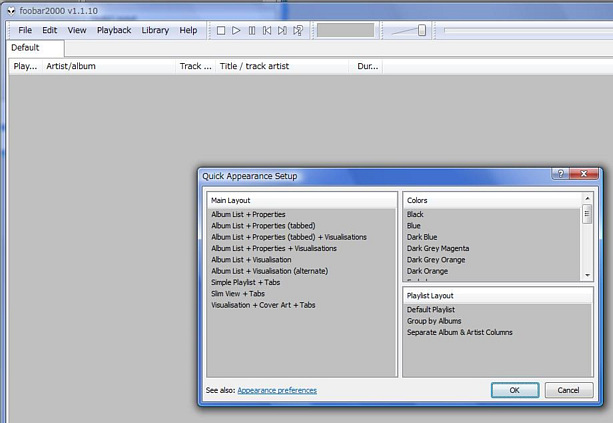This screenshot has width=613, height=423.
Task: Pick Dark Grey Orange color scheme
Action: pyautogui.click(x=436, y=260)
